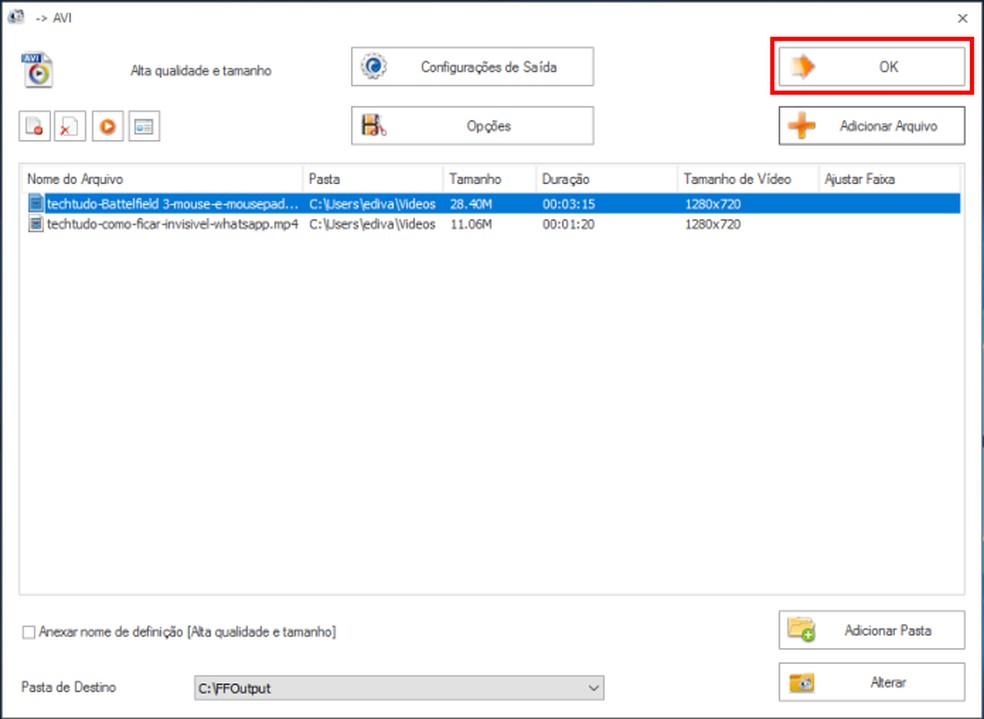This screenshot has height=719, width=984.
Task: Click the Tamanho de Vídeo column header
Action: pos(748,179)
